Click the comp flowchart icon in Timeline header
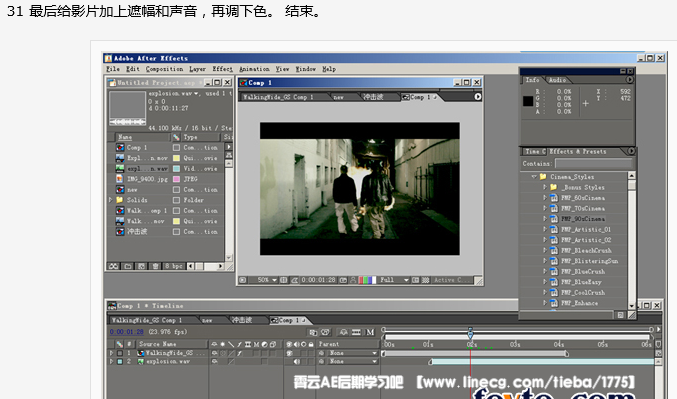This screenshot has height=399, width=677. (x=313, y=332)
